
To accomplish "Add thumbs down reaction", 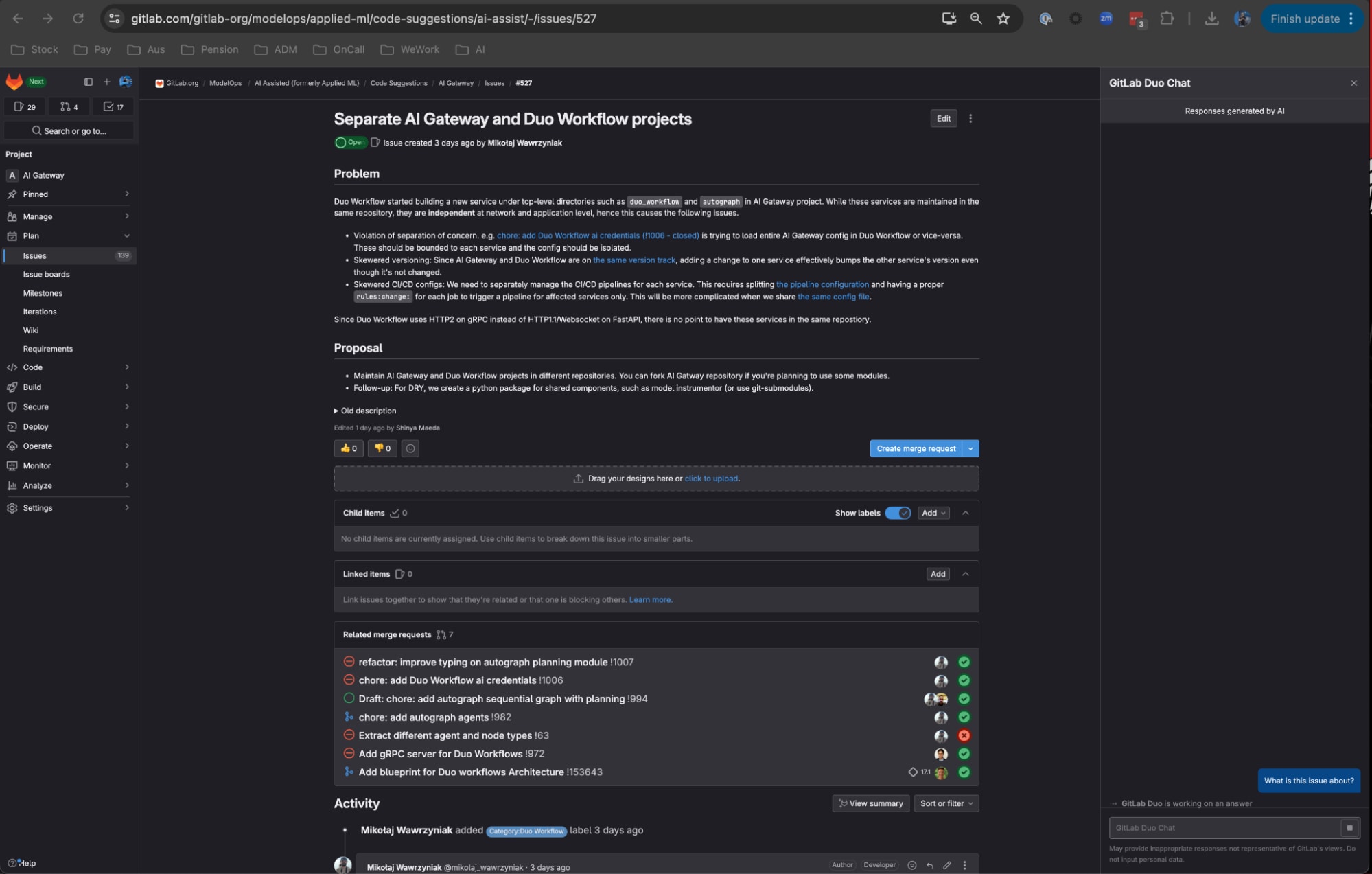I will (x=382, y=448).
